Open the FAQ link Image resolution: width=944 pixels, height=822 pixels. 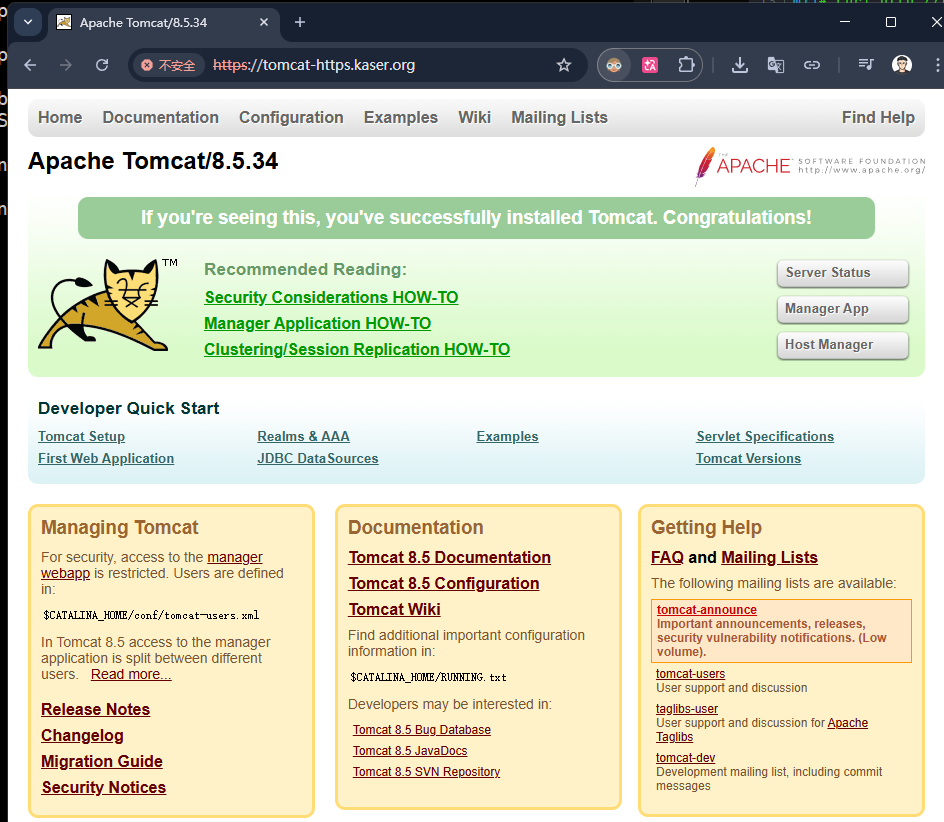pos(667,558)
